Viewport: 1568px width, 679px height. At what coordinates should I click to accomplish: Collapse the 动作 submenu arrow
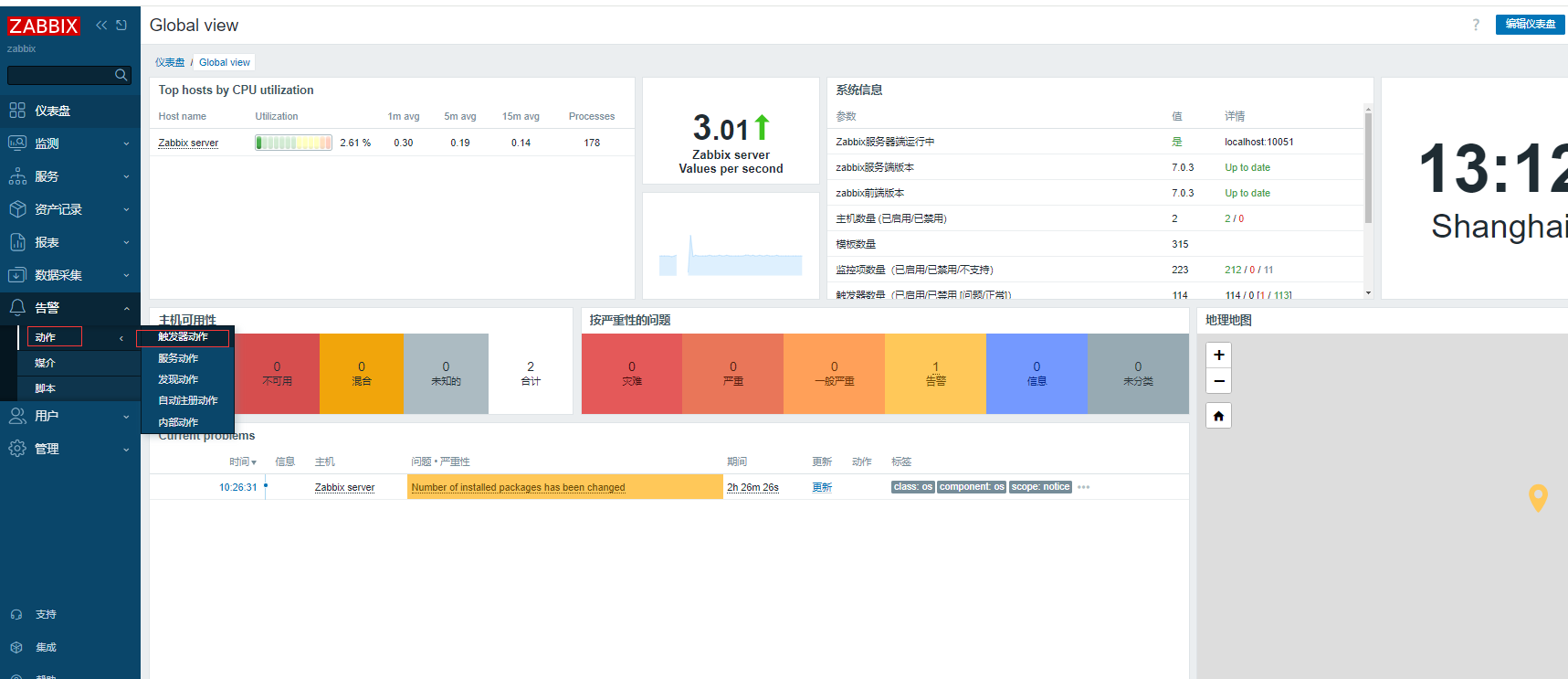[x=121, y=338]
